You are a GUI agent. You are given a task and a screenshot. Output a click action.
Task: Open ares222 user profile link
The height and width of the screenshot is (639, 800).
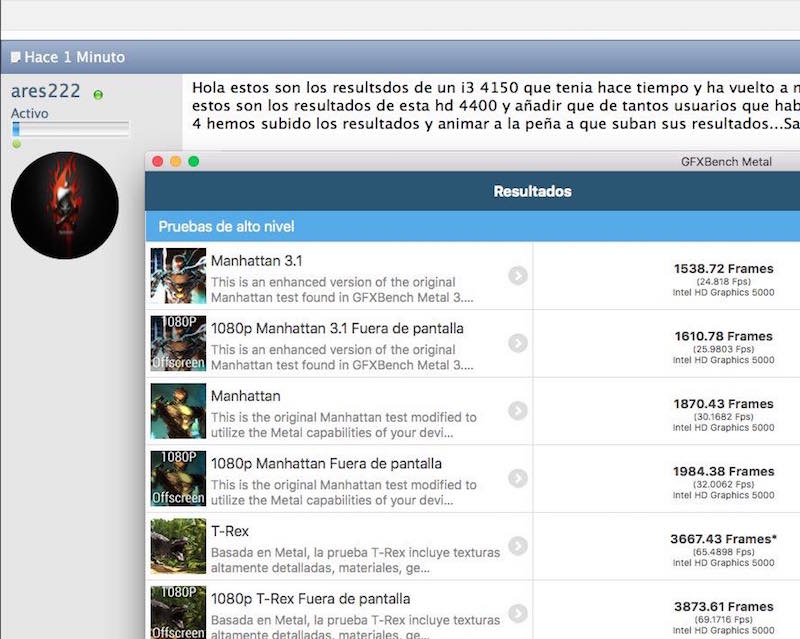click(45, 91)
